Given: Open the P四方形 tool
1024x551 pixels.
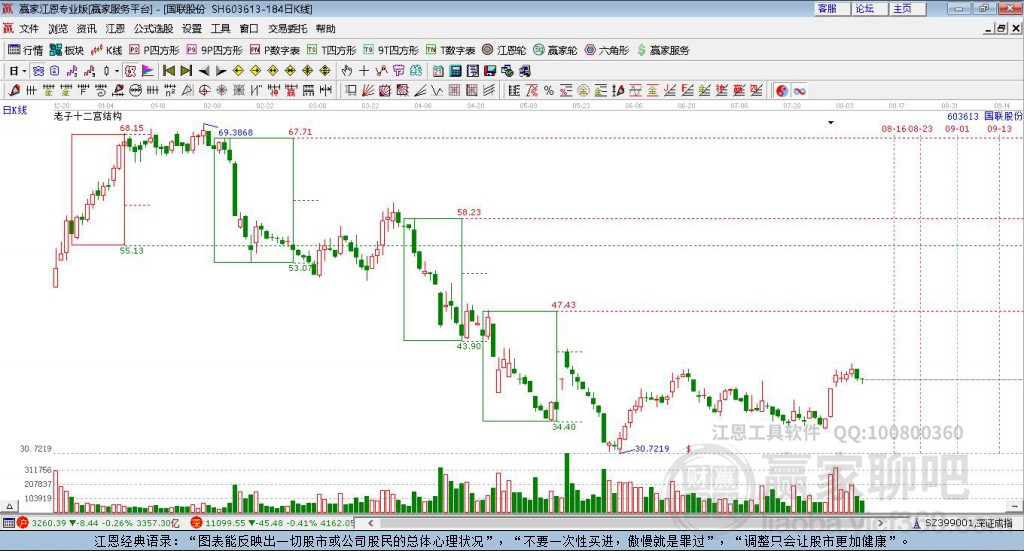Looking at the screenshot, I should 154,50.
